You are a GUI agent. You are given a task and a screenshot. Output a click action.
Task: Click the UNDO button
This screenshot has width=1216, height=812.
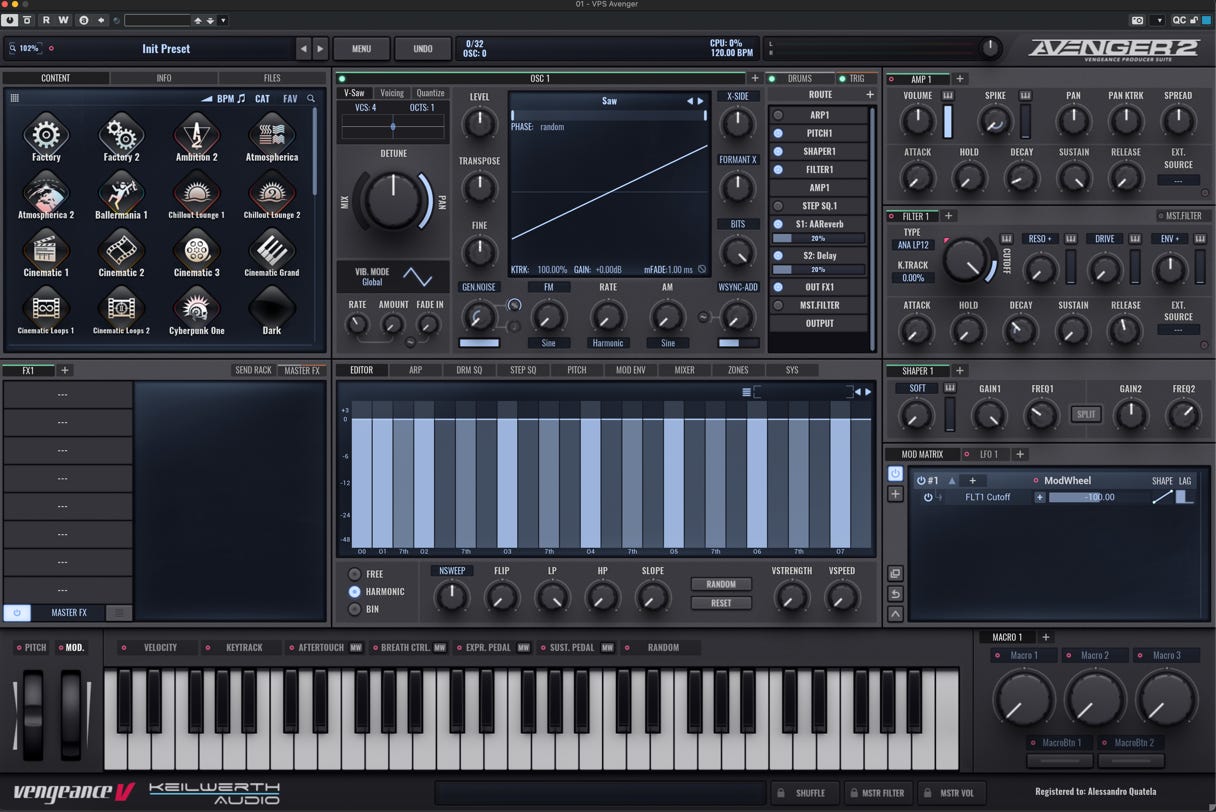click(423, 48)
